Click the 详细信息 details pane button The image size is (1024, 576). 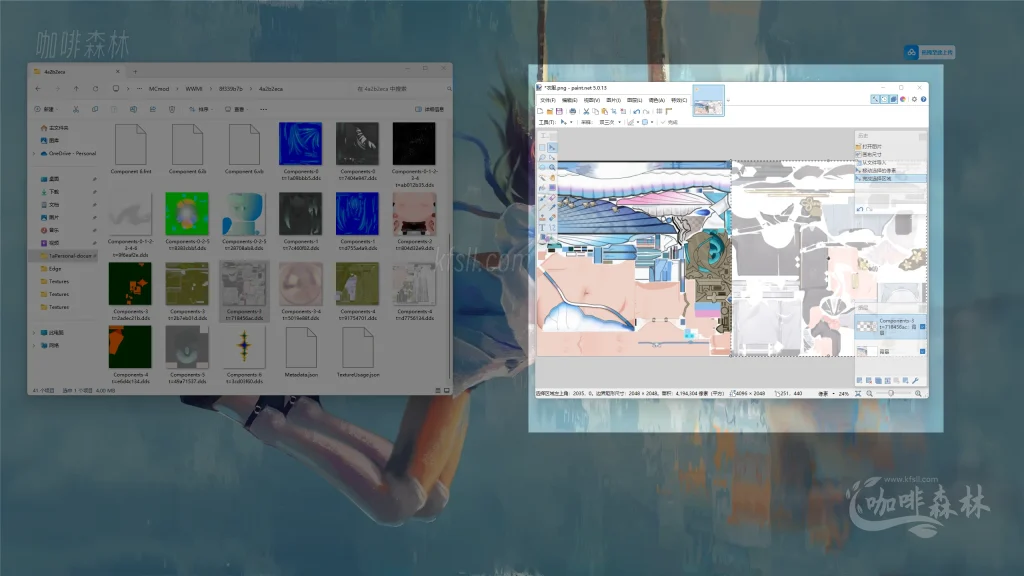coord(430,109)
